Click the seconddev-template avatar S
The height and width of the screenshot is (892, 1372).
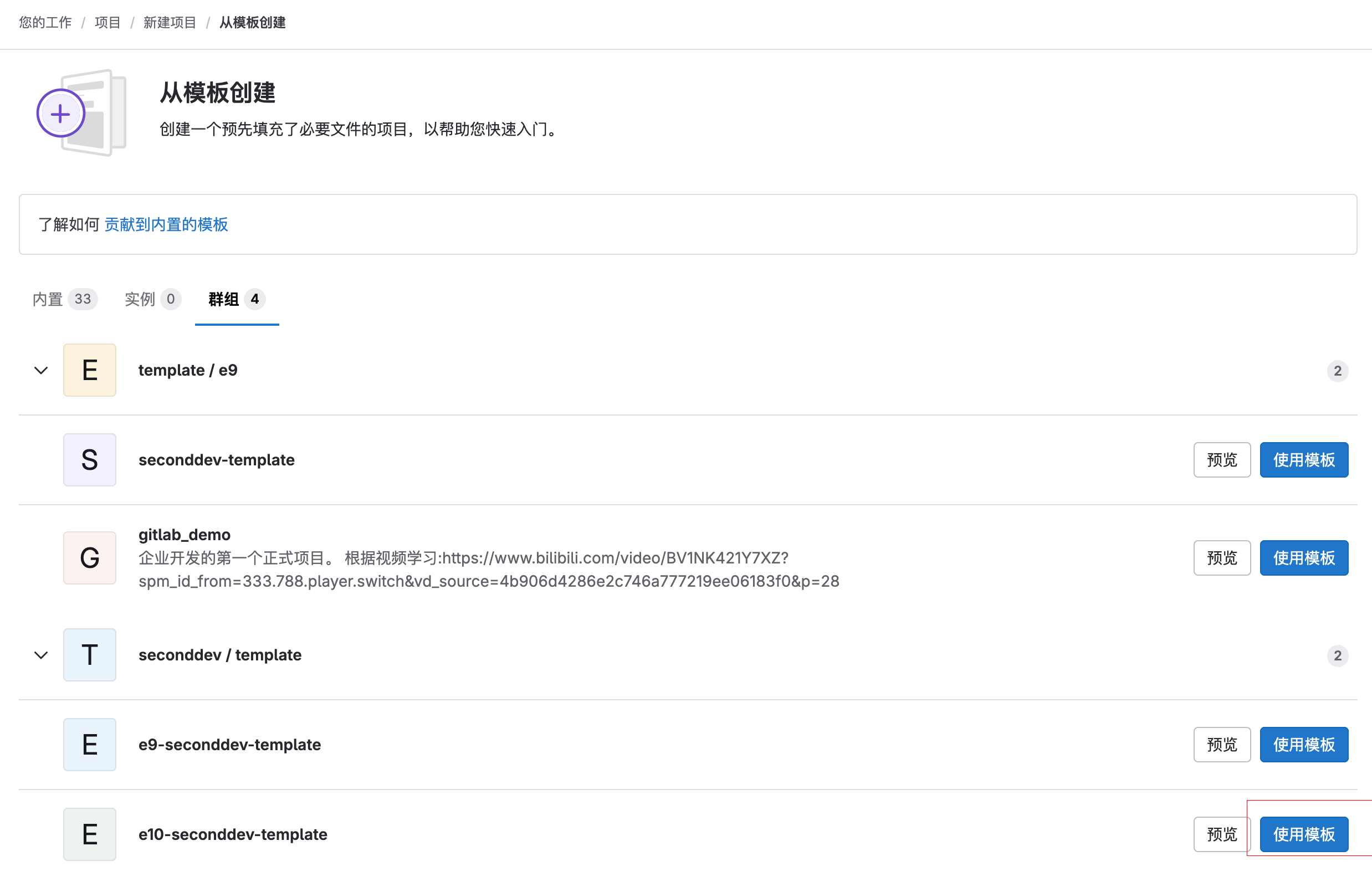(x=89, y=459)
